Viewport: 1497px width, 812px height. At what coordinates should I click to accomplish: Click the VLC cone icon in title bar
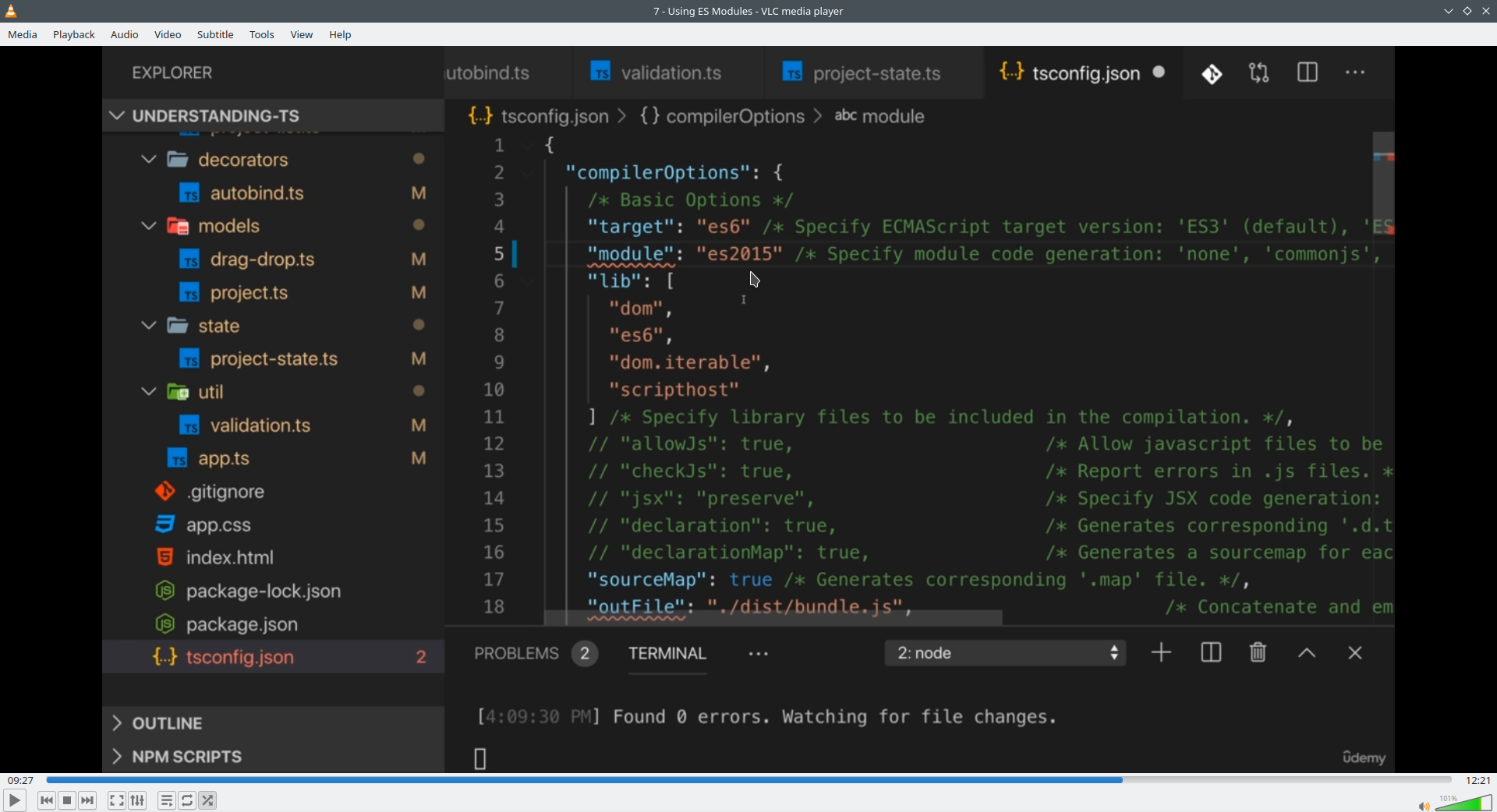(x=11, y=11)
